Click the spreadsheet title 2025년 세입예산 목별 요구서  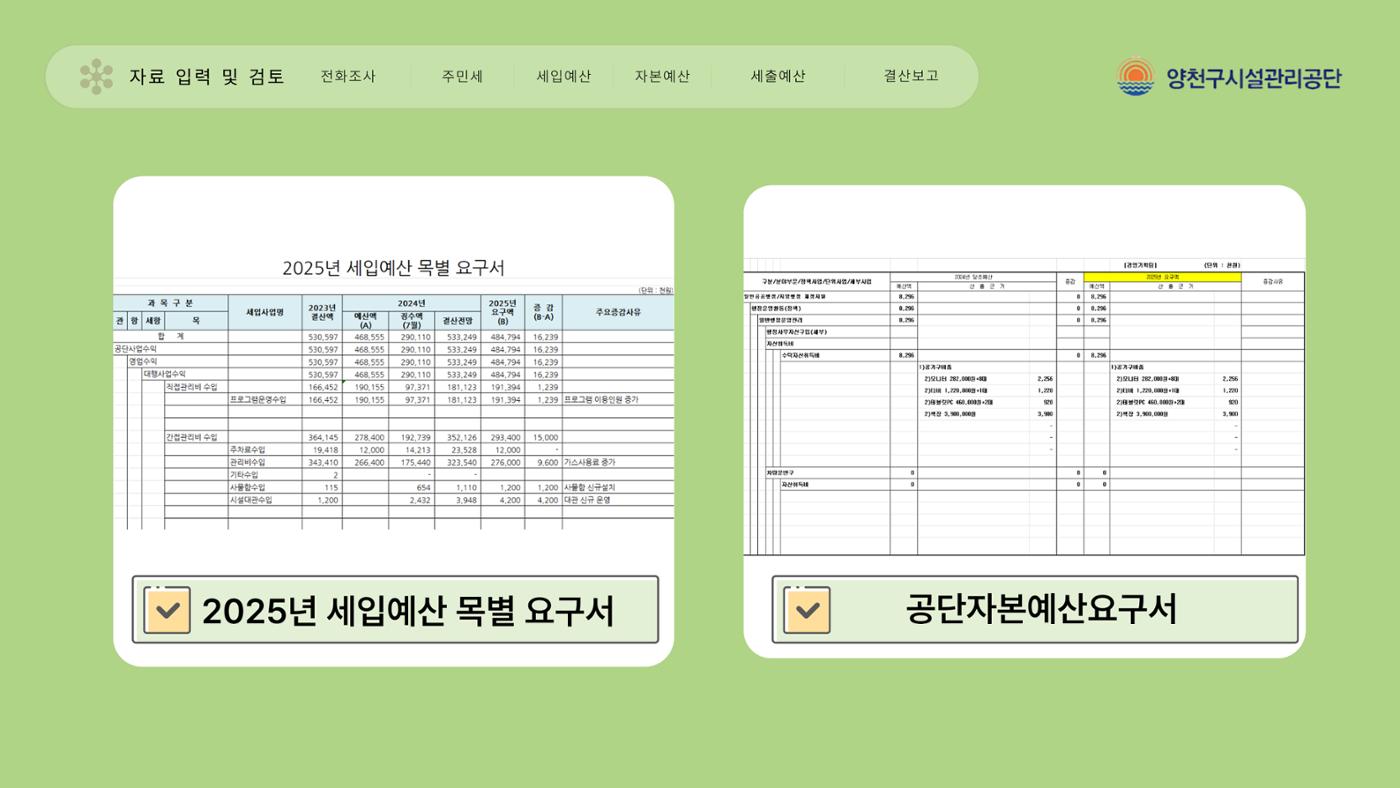393,268
